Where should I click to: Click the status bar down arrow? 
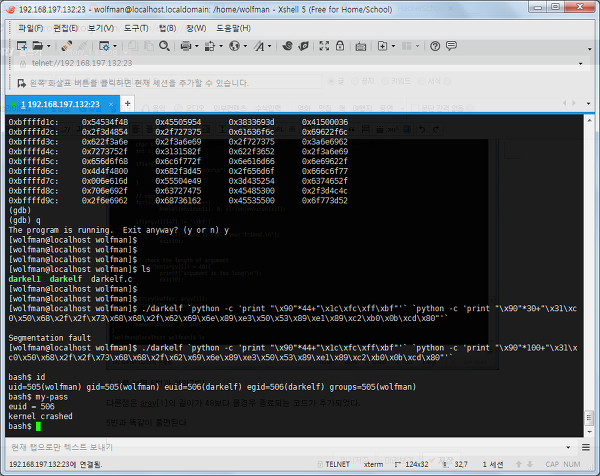pos(530,464)
